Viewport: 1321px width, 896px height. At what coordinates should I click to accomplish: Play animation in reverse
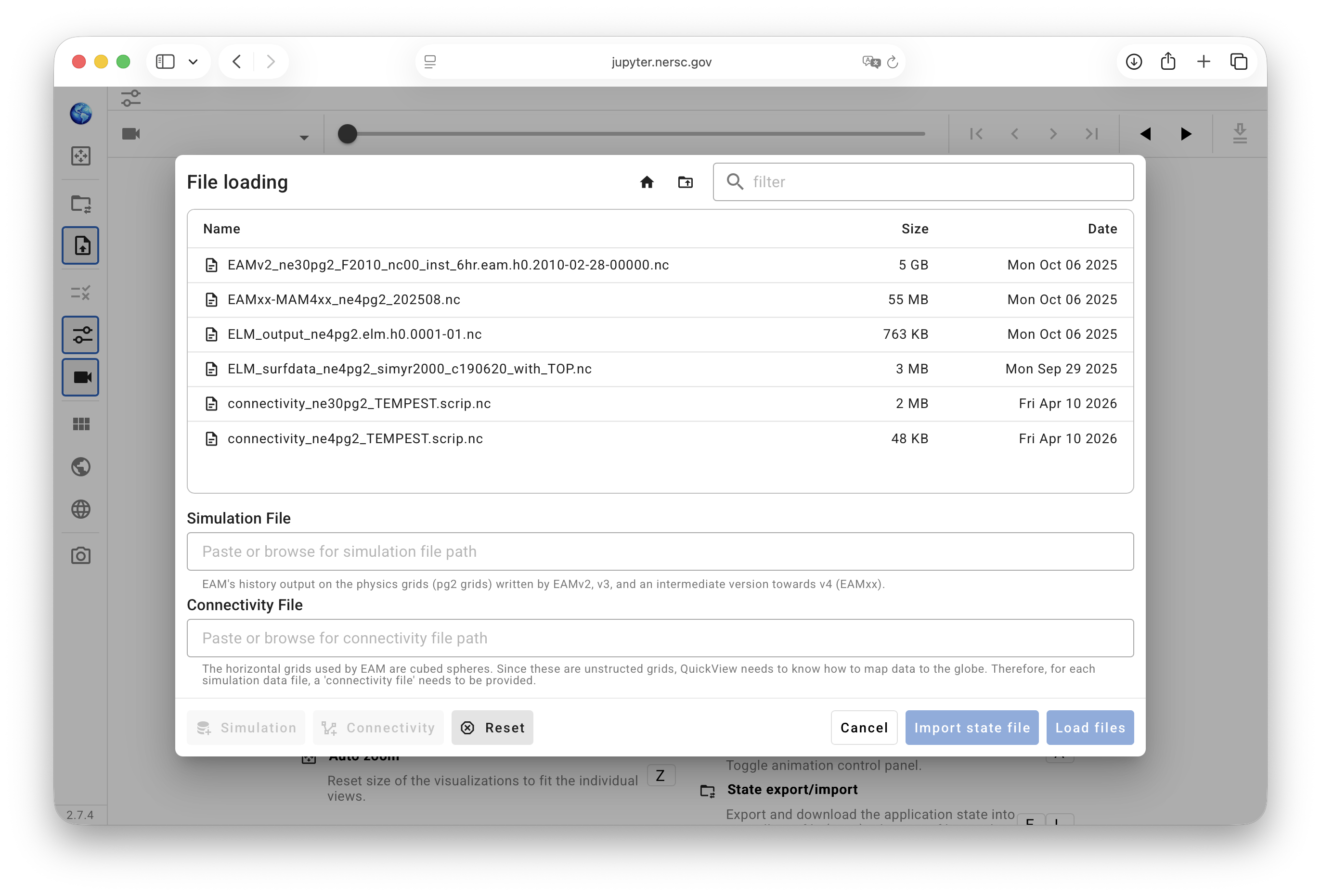[1145, 134]
